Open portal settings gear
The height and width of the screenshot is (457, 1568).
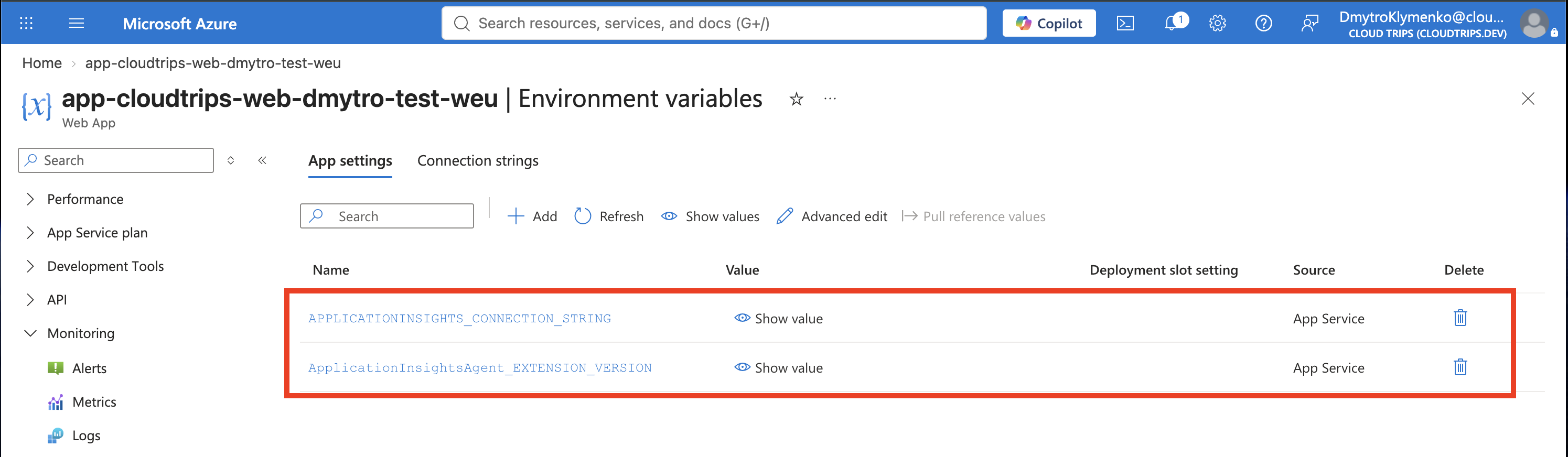1217,23
